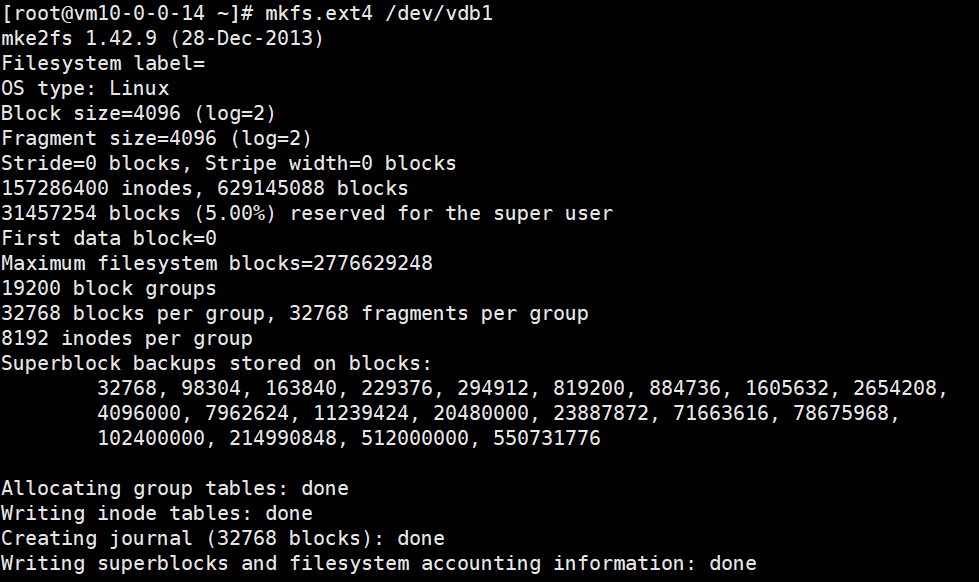979x582 pixels.
Task: Click the superblock backup number 32768
Action: [x=127, y=388]
